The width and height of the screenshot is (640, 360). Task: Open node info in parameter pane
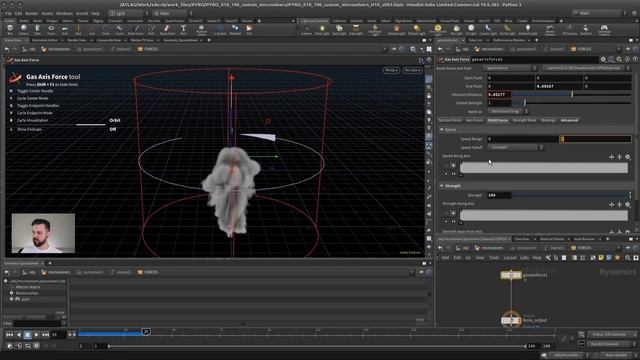coord(627,60)
